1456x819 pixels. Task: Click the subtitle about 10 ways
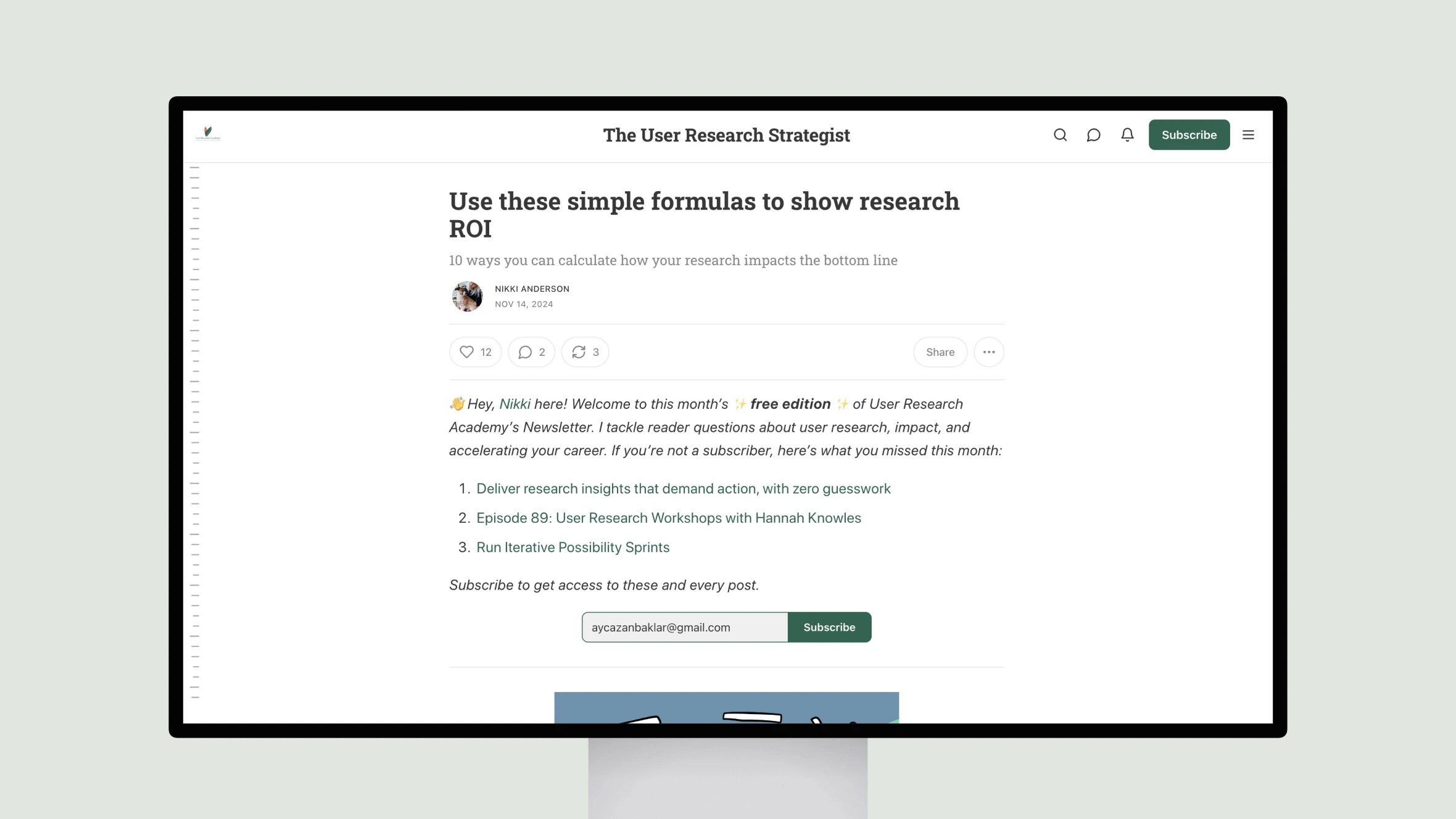tap(673, 260)
